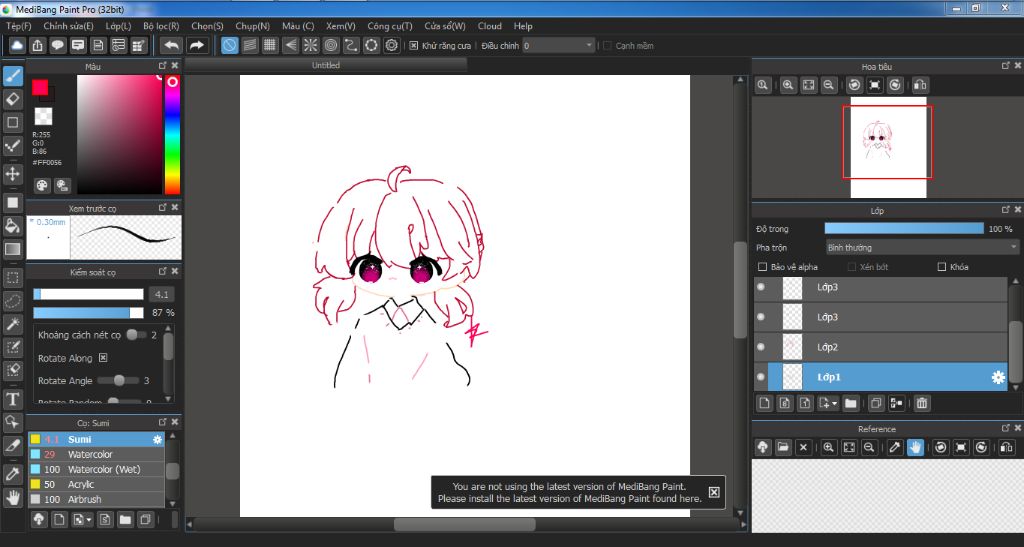Select the Eyedropper tool
The image size is (1024, 547).
[x=12, y=473]
